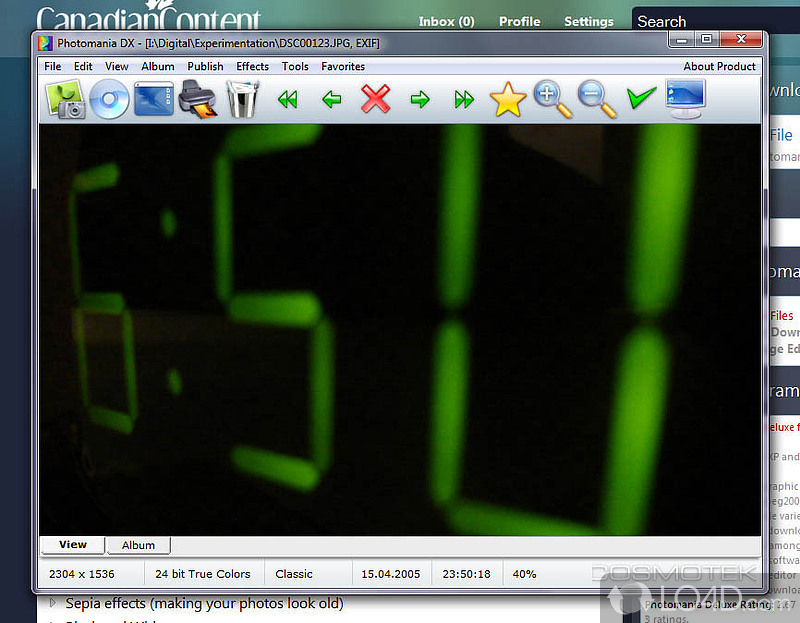Open the Effects menu

coord(253,66)
